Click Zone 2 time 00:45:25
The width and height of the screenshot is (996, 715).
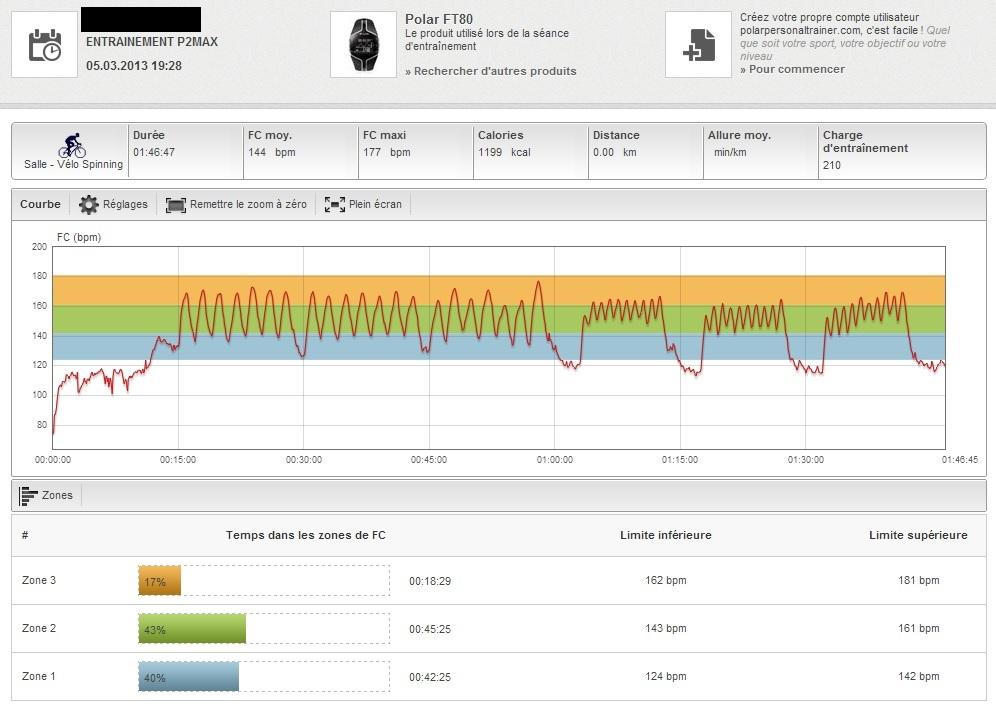pyautogui.click(x=430, y=629)
